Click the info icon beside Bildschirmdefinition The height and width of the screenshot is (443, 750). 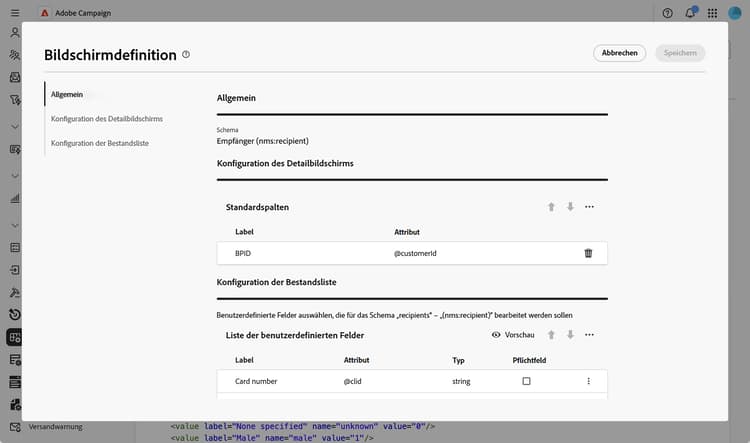(186, 55)
